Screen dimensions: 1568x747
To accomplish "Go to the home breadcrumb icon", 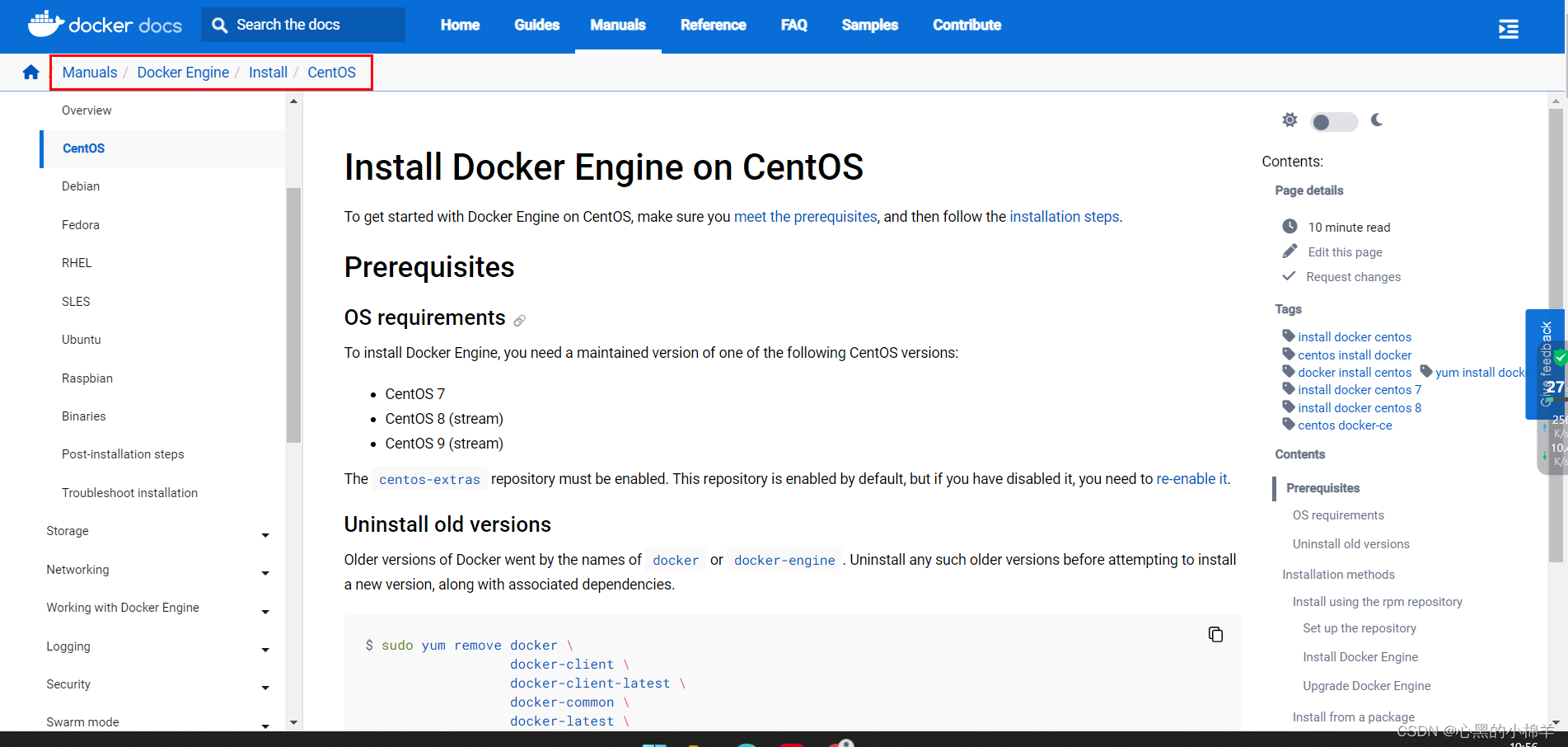I will [31, 73].
